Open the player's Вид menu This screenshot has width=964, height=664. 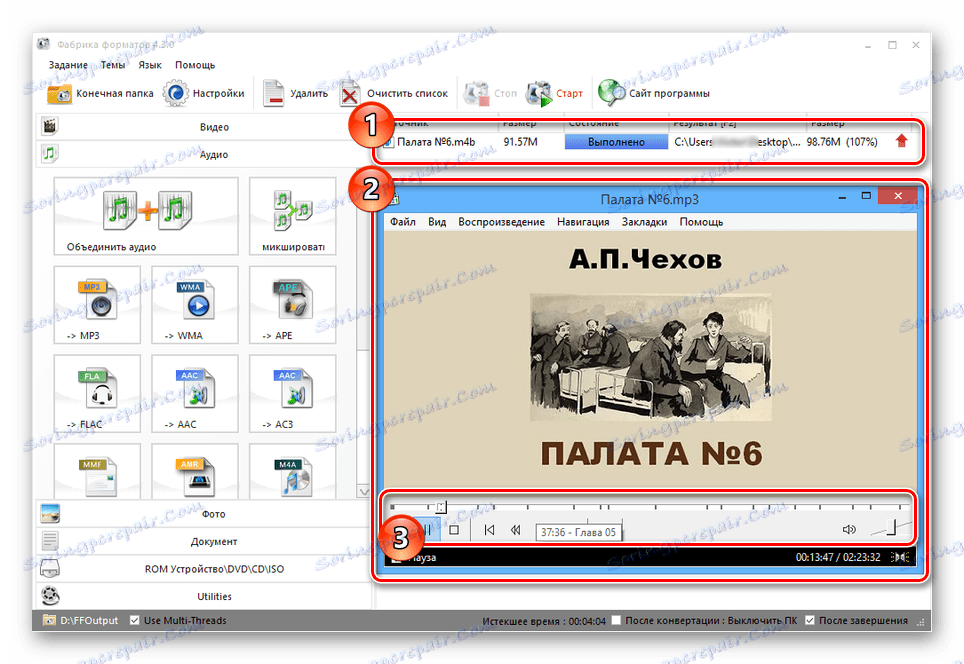point(437,222)
